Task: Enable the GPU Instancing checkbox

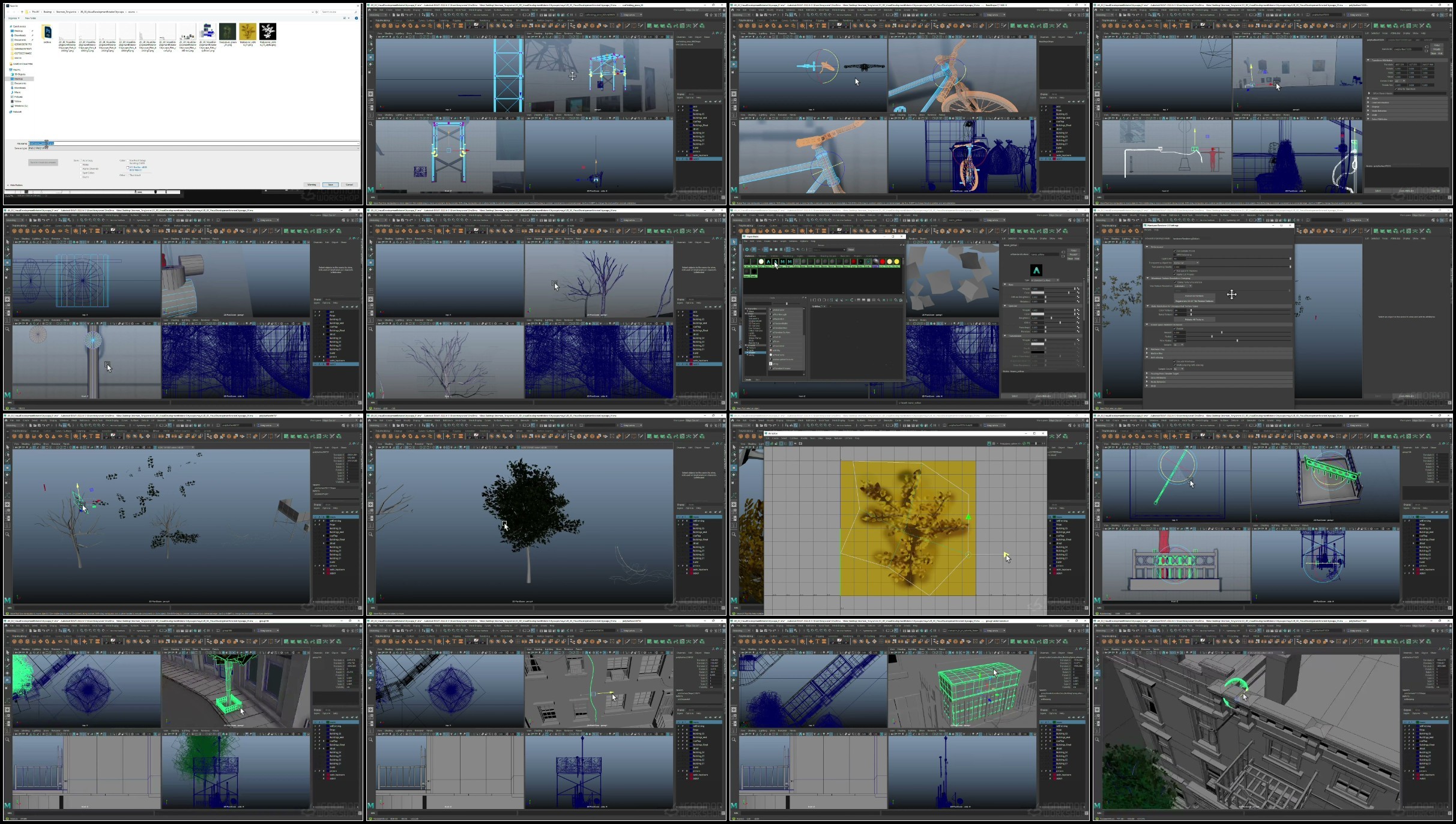Action: pyautogui.click(x=1176, y=254)
